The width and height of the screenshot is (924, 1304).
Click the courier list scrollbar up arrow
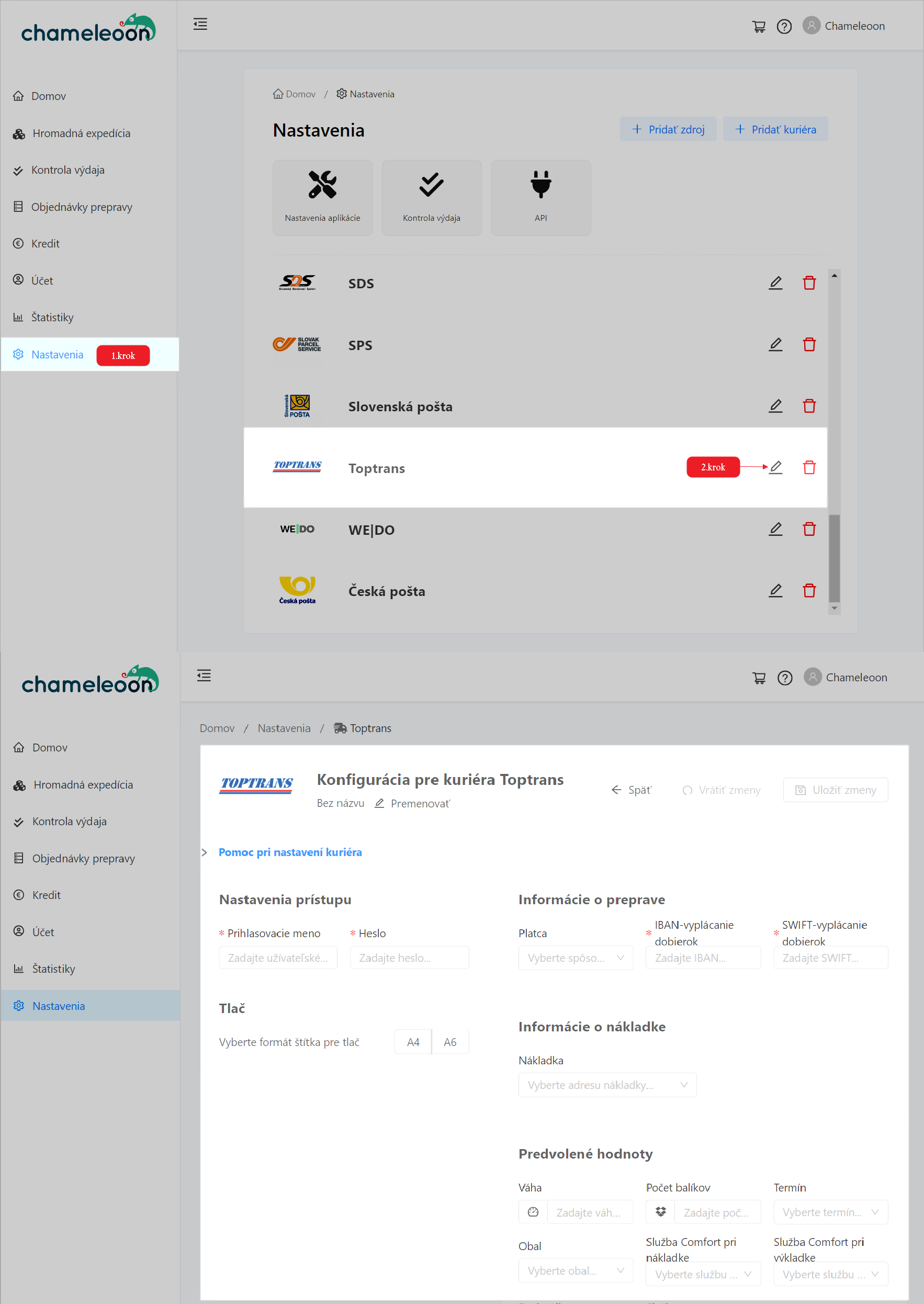(835, 275)
